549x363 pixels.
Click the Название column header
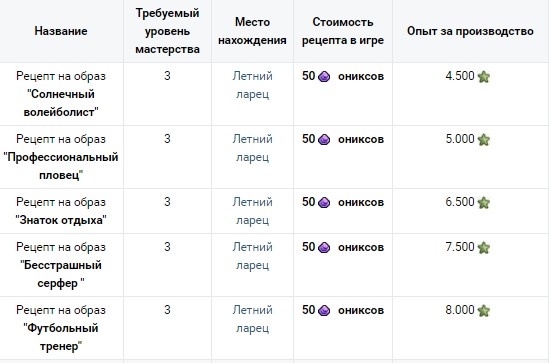[61, 31]
